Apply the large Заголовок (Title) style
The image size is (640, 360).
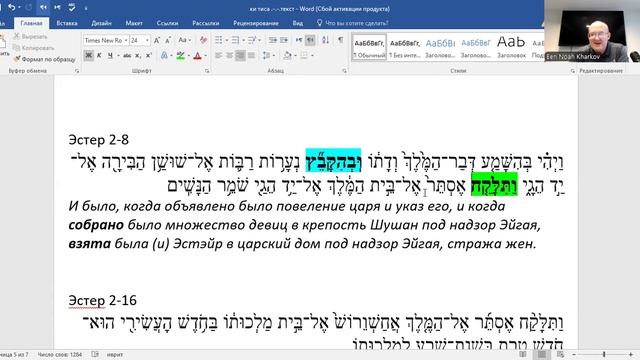(x=511, y=48)
